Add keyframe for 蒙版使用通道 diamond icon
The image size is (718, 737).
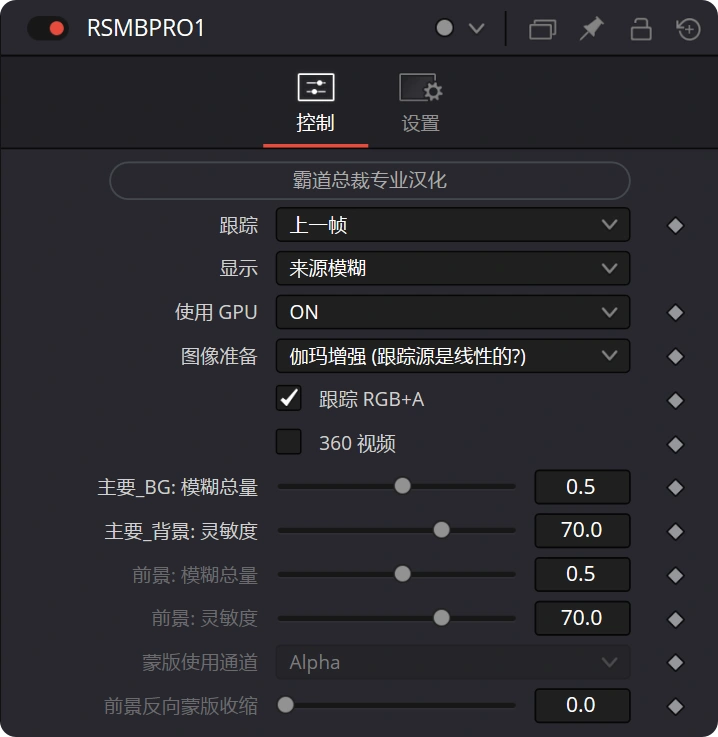(x=675, y=663)
